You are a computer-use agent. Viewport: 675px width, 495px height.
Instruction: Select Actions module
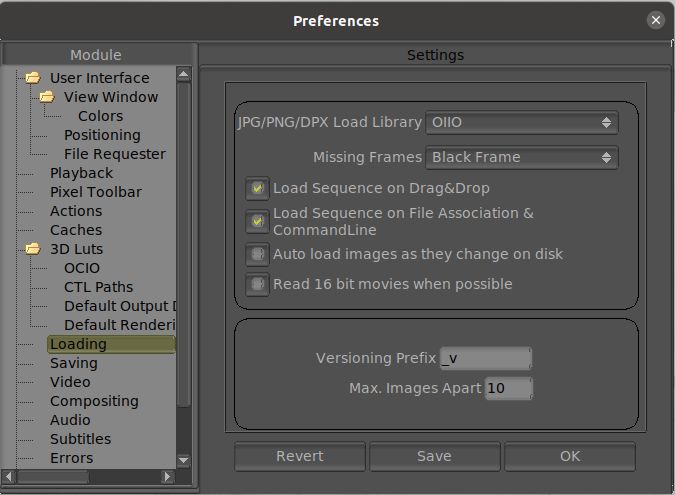tap(76, 211)
